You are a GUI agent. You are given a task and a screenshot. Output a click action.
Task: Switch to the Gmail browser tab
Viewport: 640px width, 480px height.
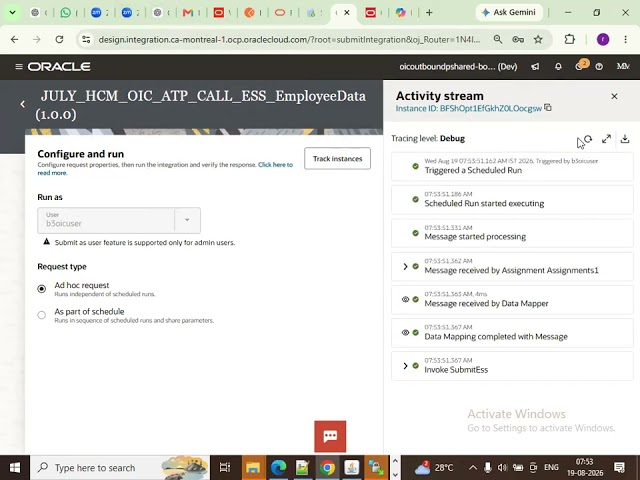pyautogui.click(x=188, y=13)
